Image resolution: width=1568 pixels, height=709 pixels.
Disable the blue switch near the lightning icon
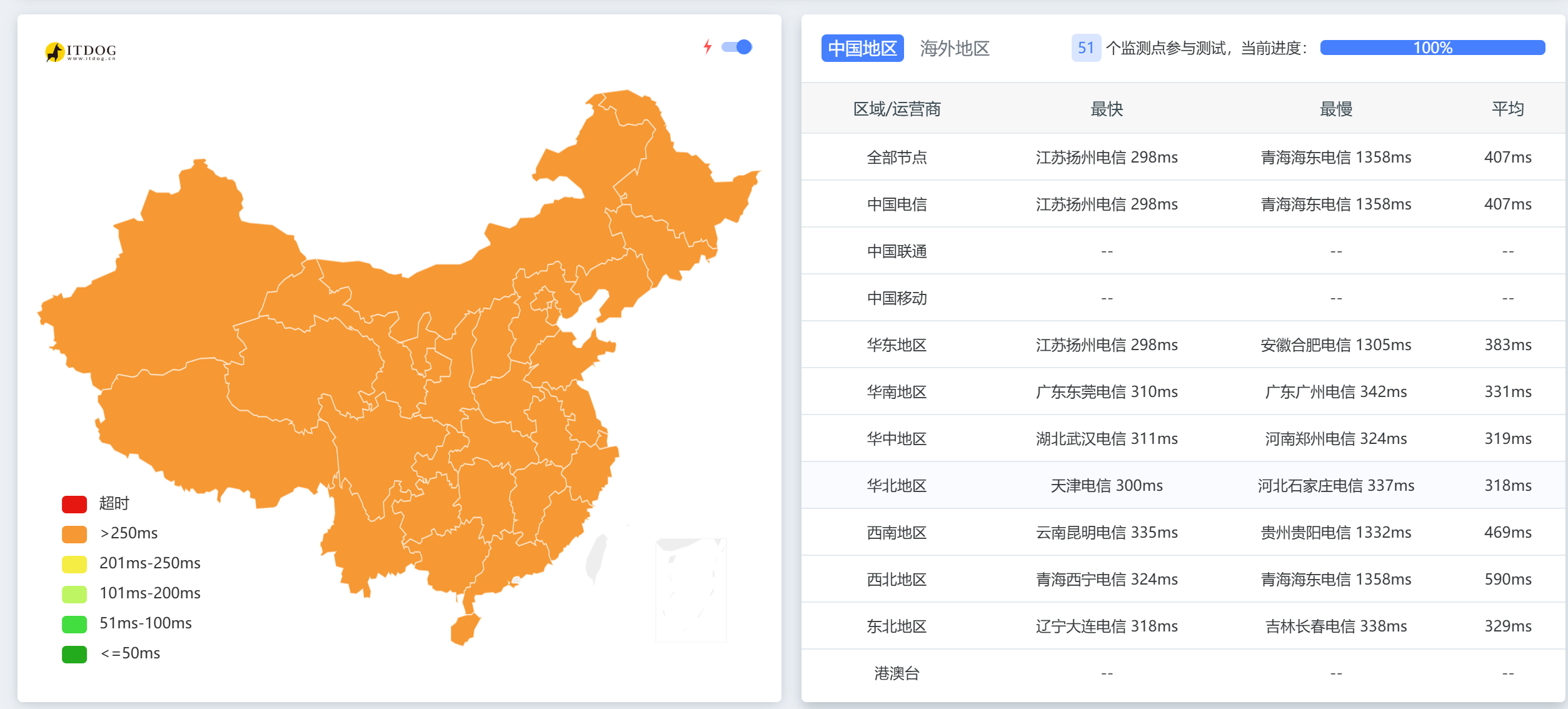pyautogui.click(x=737, y=46)
